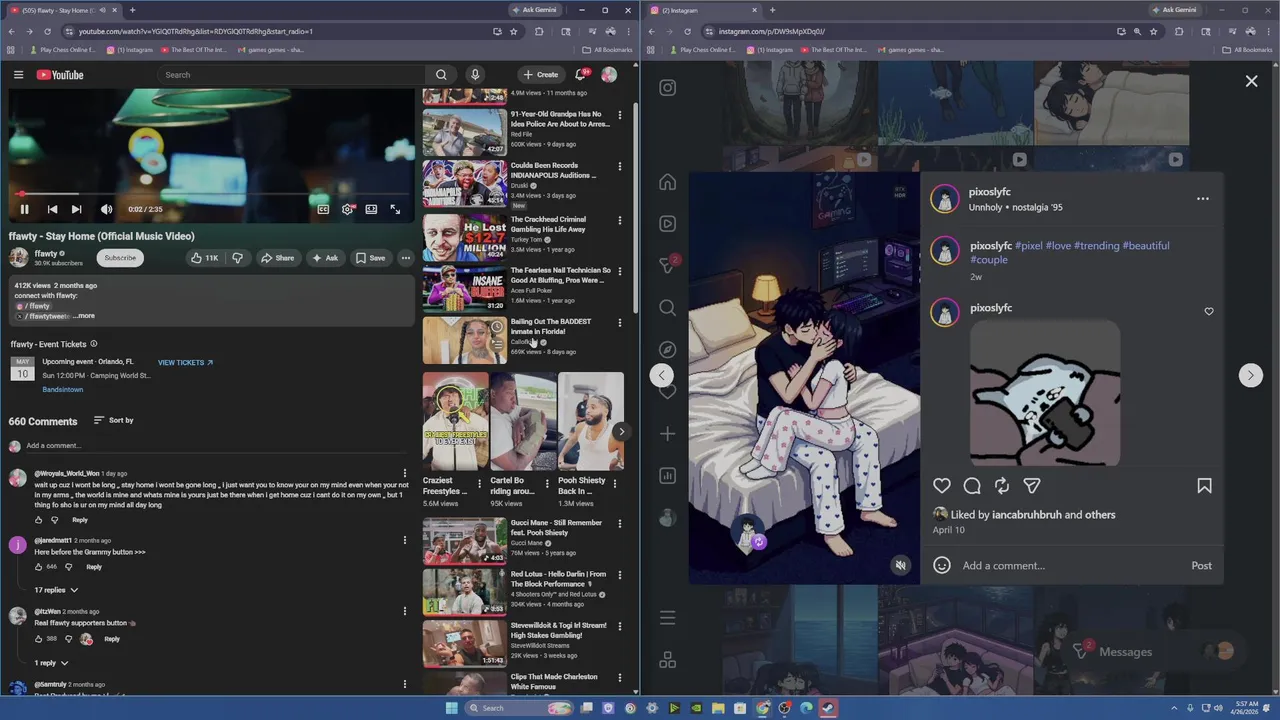Open more actions menu beside Save

405,258
